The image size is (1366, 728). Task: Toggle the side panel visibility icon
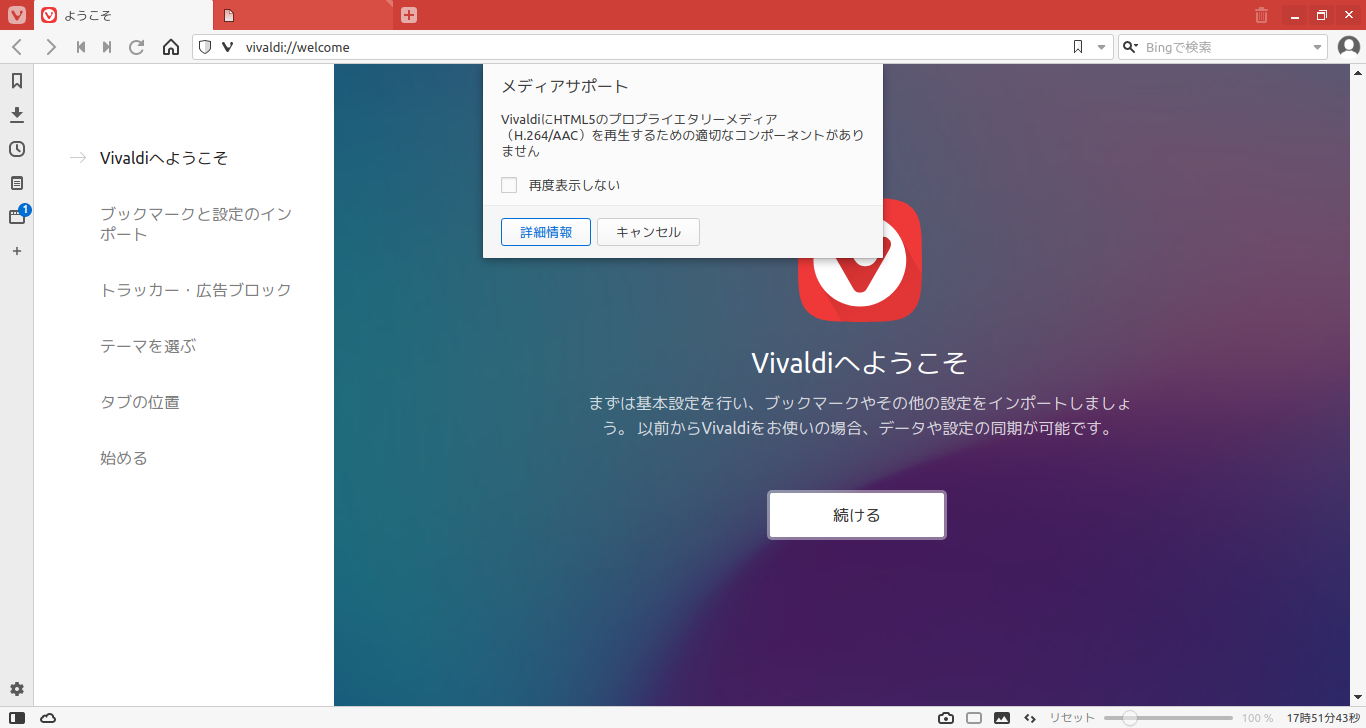(17, 718)
